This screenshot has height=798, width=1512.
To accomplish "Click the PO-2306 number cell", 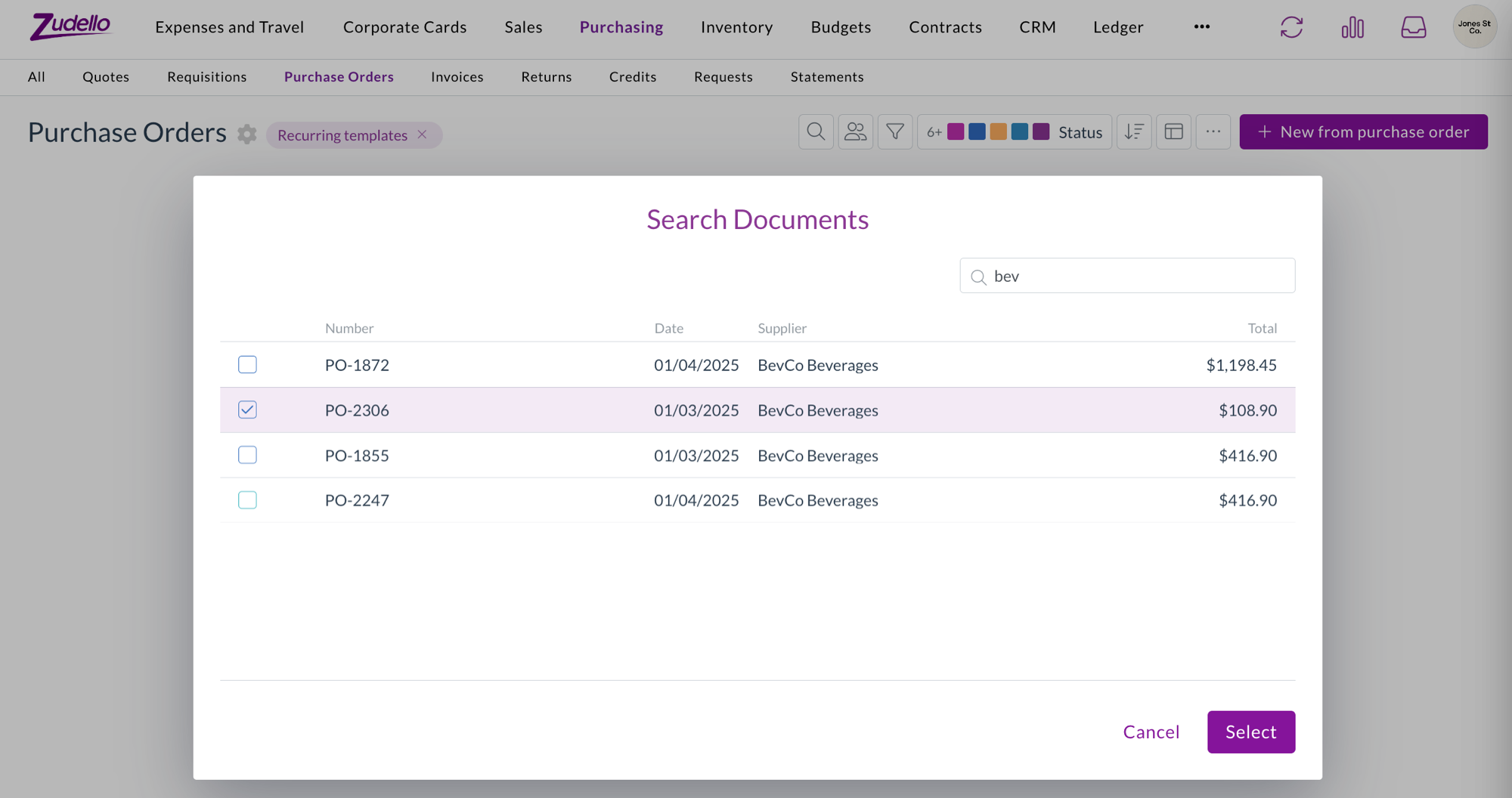I will [357, 410].
